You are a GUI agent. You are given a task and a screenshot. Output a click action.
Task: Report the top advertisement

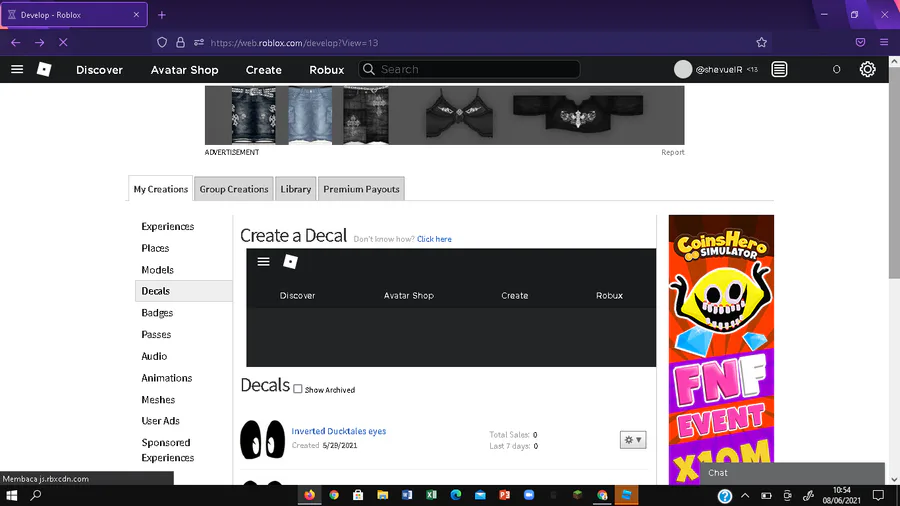[x=673, y=152]
